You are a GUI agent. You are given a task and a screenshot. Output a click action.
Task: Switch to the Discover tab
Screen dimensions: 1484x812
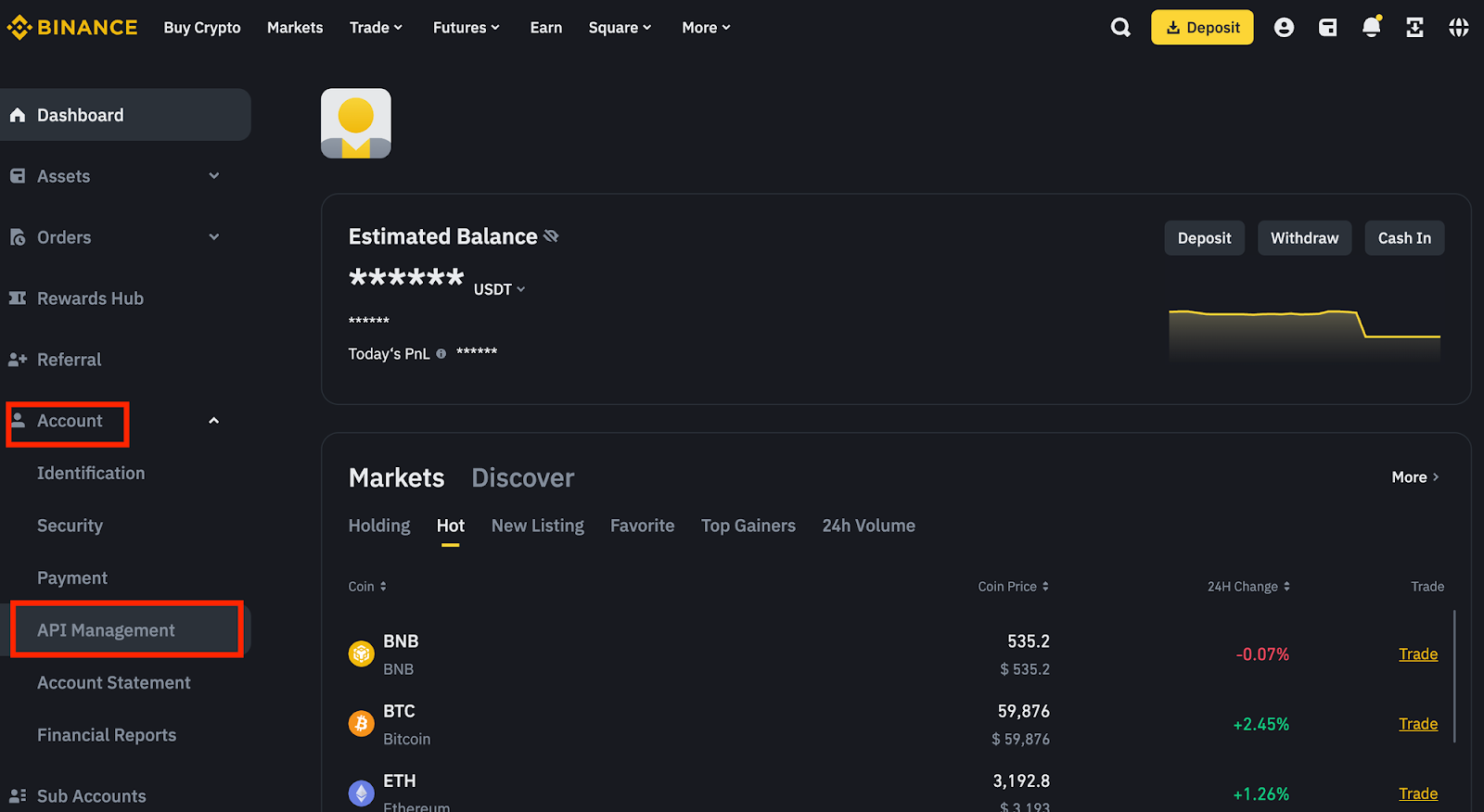click(x=523, y=477)
